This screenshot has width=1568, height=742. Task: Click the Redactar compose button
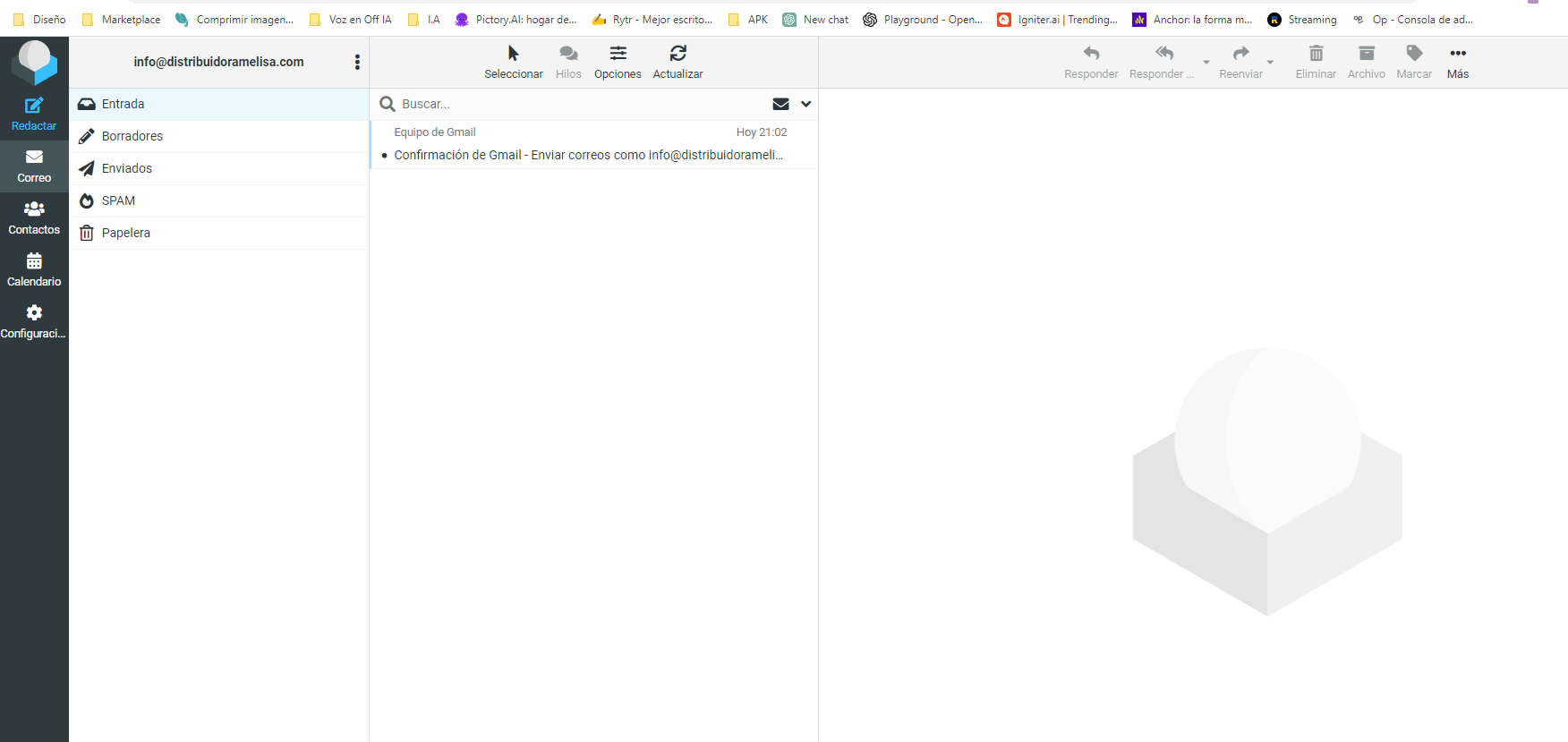click(34, 115)
